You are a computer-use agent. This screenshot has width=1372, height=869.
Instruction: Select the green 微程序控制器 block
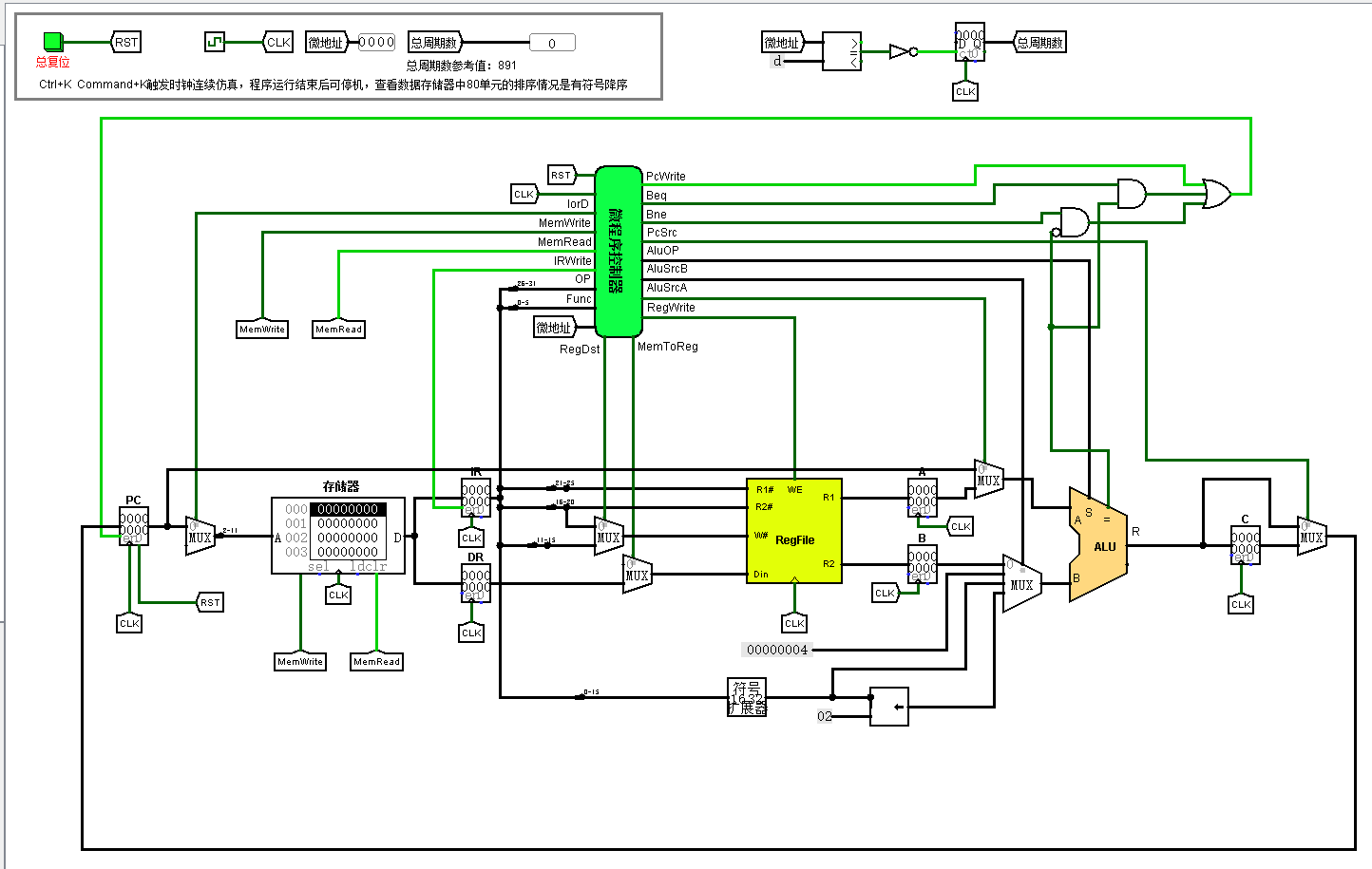619,252
